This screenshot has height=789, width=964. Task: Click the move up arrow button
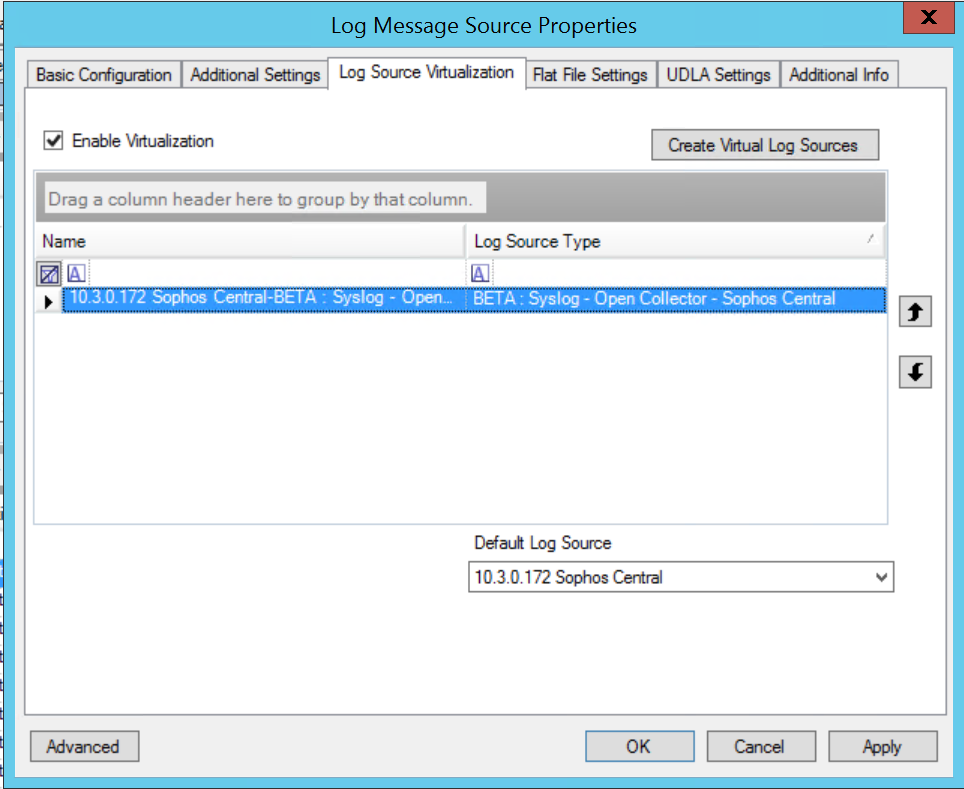pos(915,312)
